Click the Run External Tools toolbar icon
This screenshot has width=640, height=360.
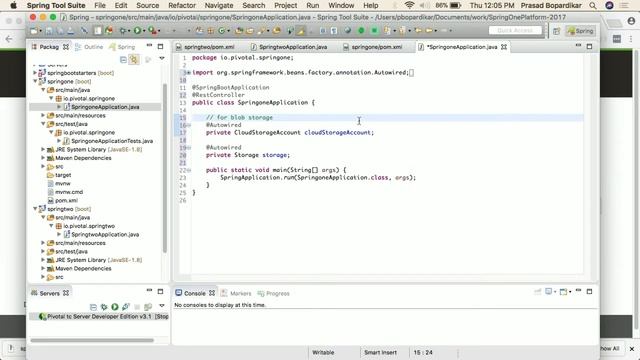(152, 31)
